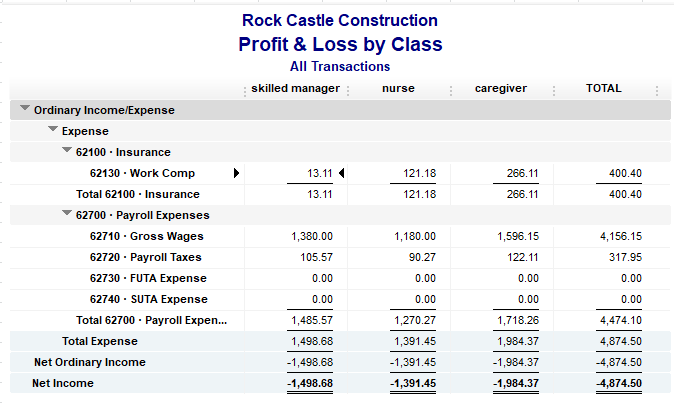Screen dimensions: 674x416
Task: Click Net Income nurse value -1,391.45
Action: click(x=413, y=383)
